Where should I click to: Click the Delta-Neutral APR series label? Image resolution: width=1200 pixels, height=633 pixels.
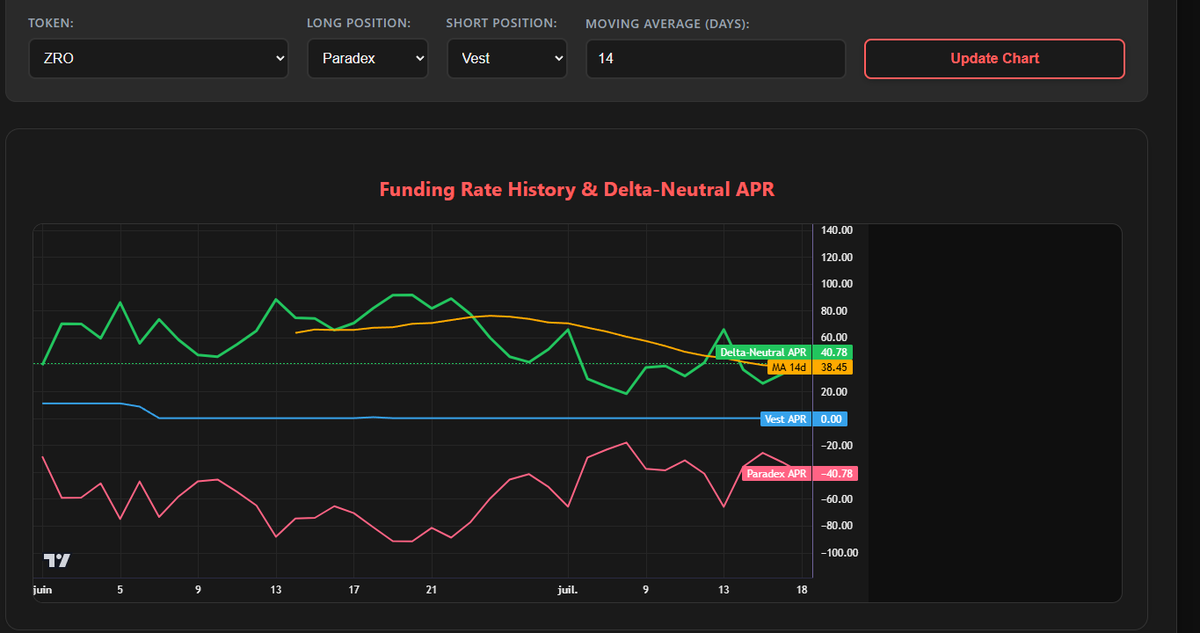point(763,352)
